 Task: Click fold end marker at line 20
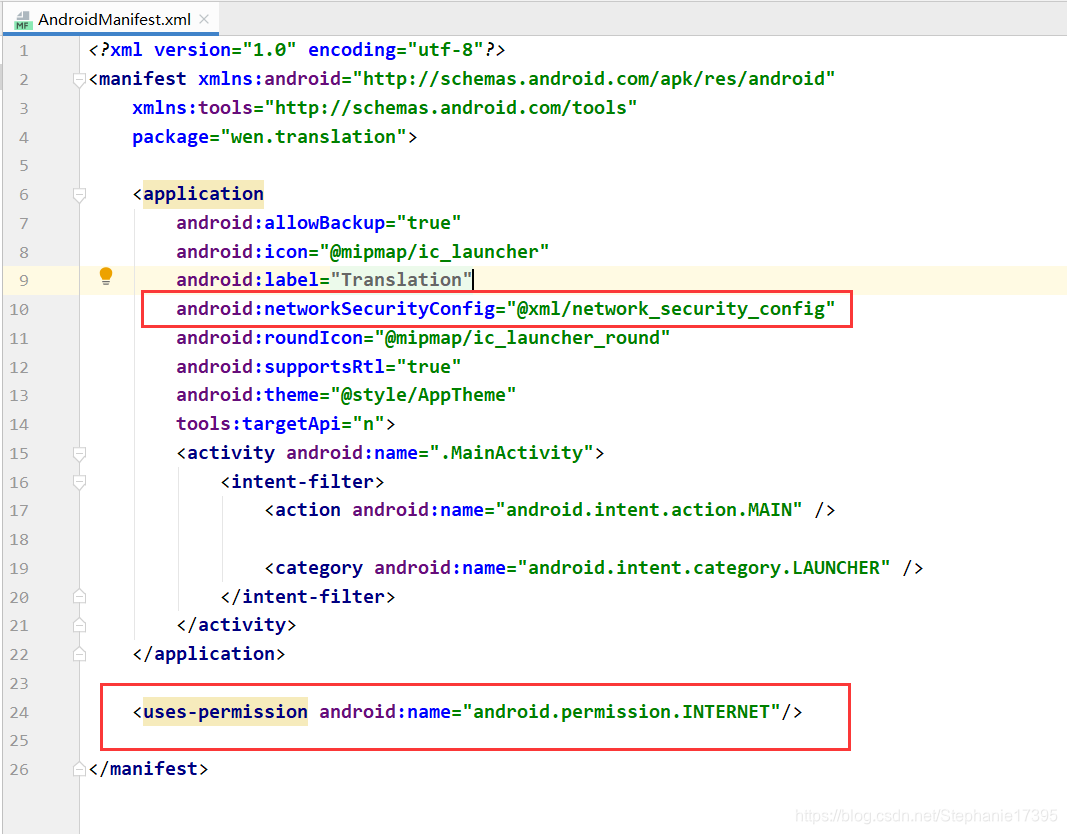[79, 597]
